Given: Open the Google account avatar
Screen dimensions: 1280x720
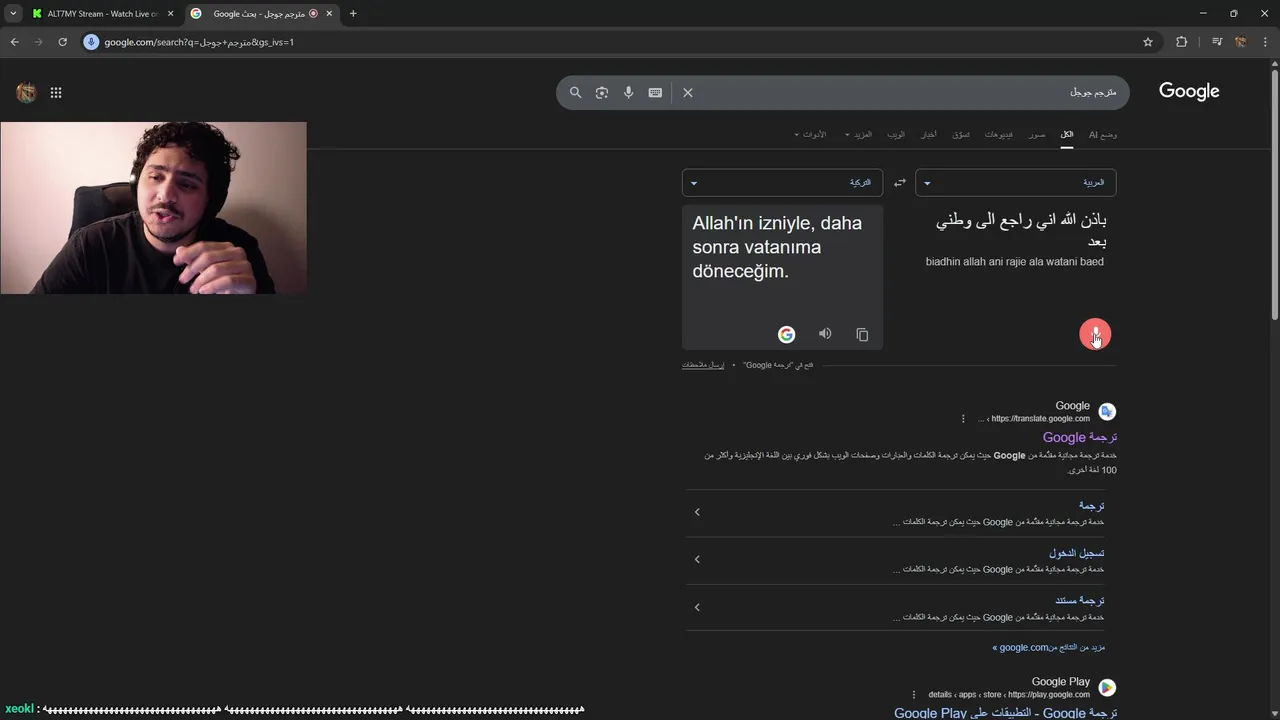Looking at the screenshot, I should pos(27,93).
